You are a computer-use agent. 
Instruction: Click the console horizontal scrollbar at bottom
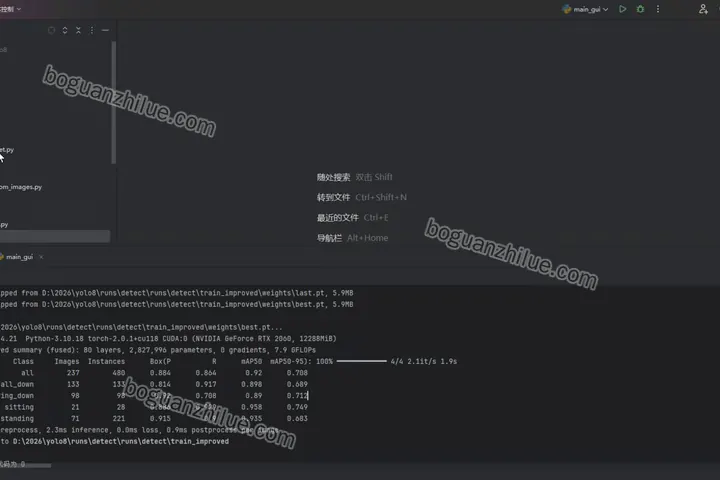pos(26,465)
